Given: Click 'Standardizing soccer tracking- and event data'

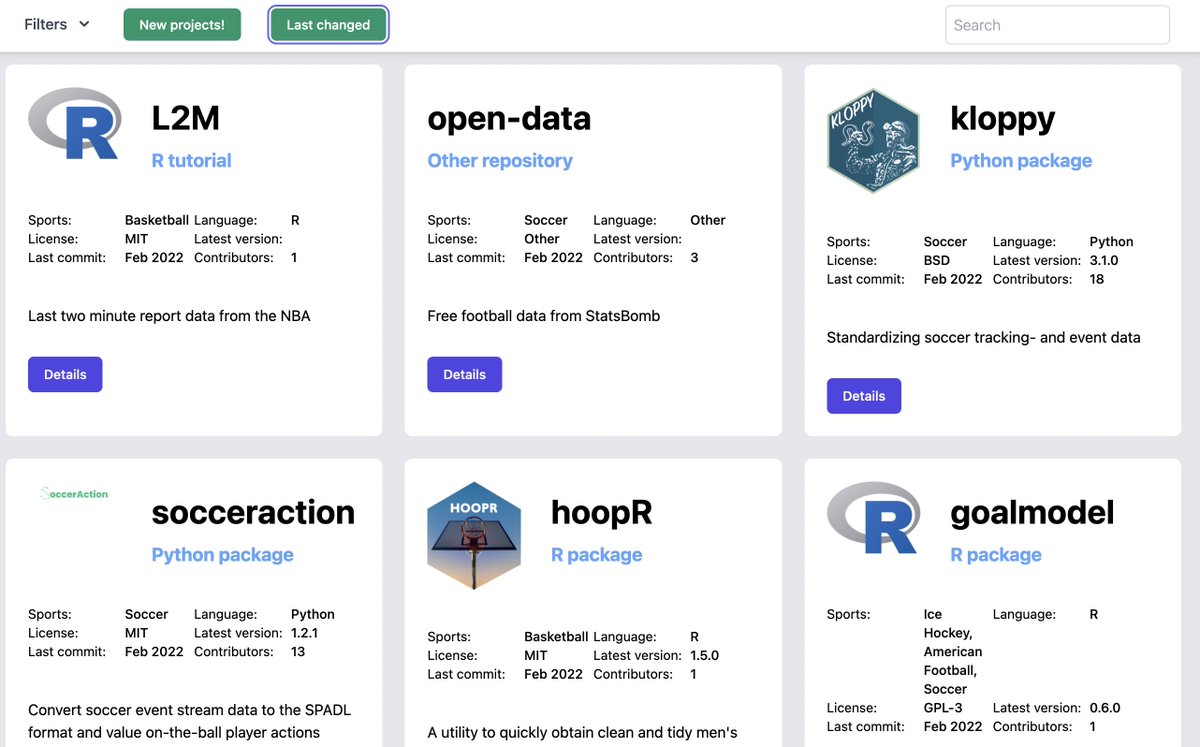Looking at the screenshot, I should 984,337.
